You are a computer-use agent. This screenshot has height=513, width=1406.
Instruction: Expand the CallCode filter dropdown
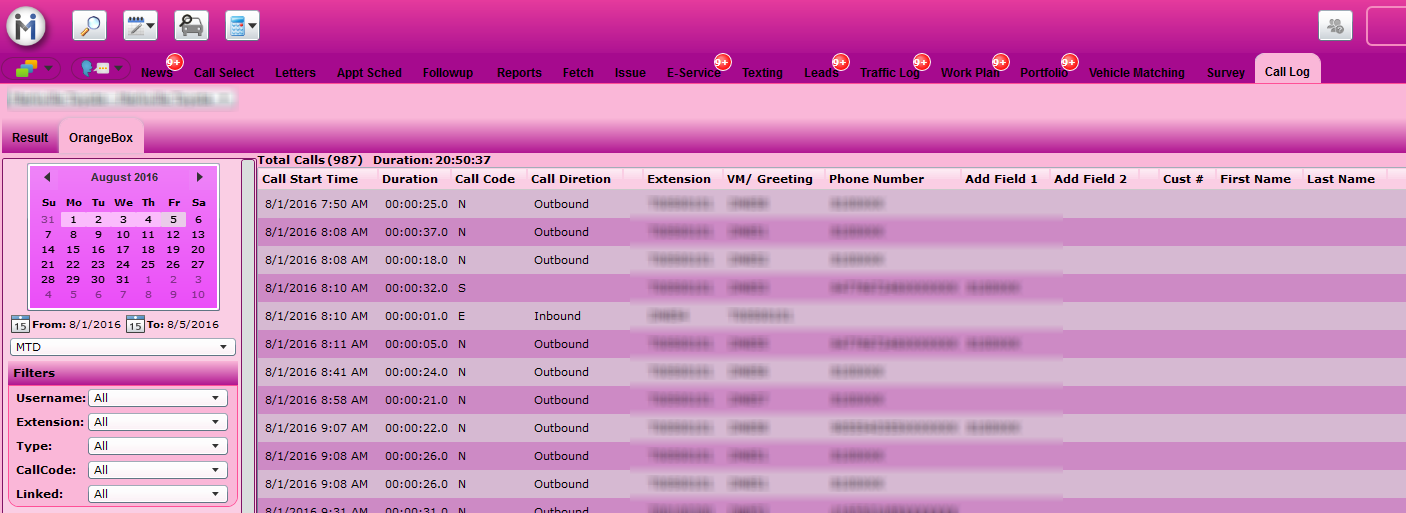click(158, 470)
